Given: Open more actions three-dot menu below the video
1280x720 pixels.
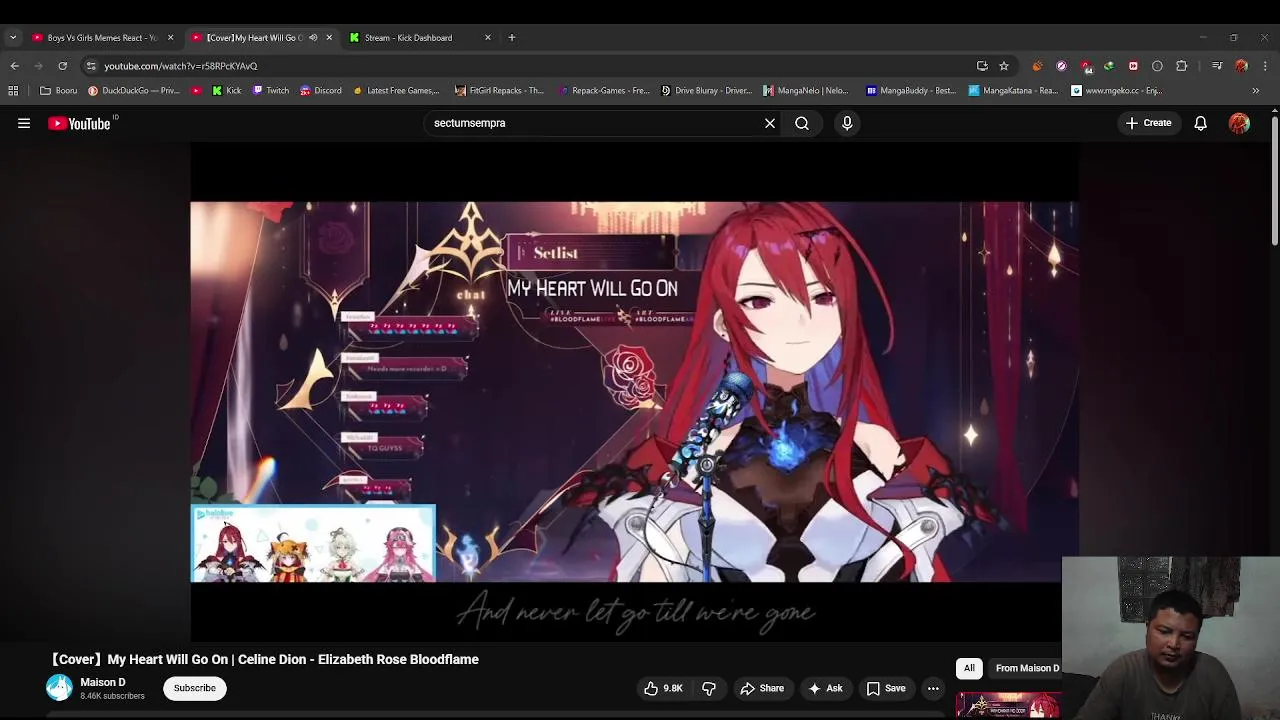Looking at the screenshot, I should click(x=933, y=688).
